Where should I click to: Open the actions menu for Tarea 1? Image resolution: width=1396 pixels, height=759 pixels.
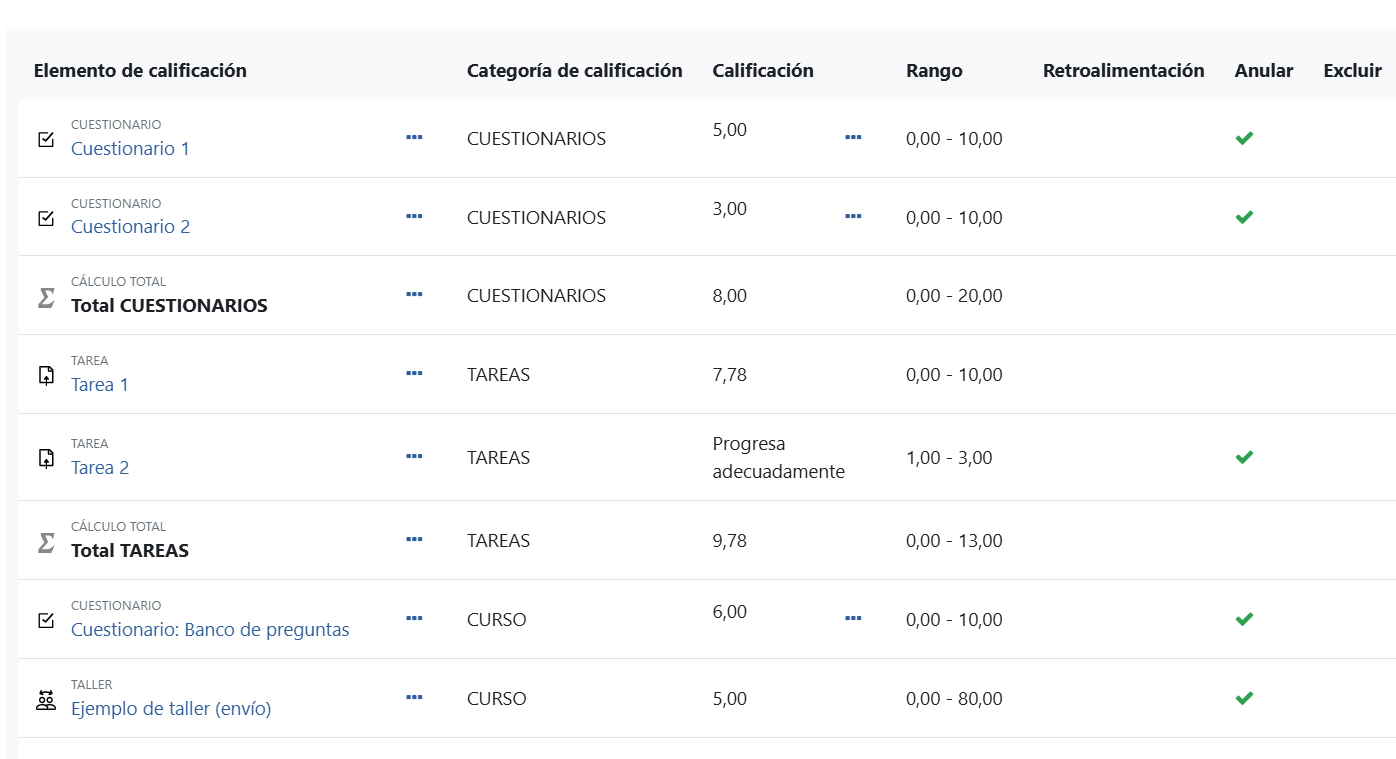pyautogui.click(x=414, y=373)
